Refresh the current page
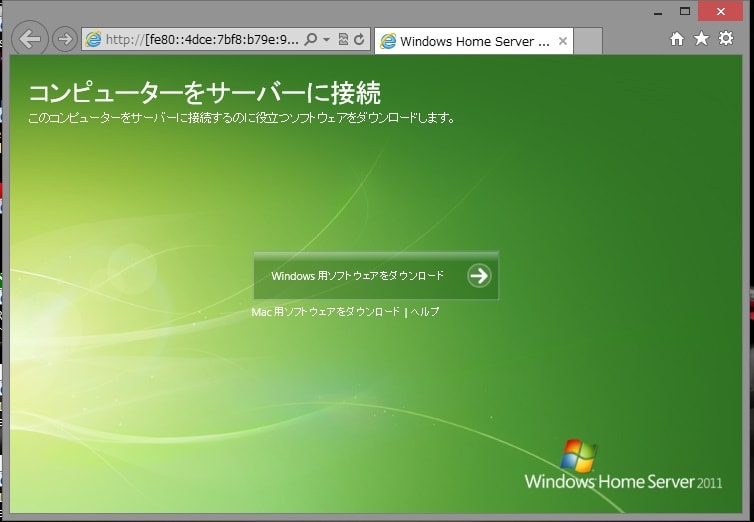Image resolution: width=754 pixels, height=522 pixels. (x=359, y=39)
